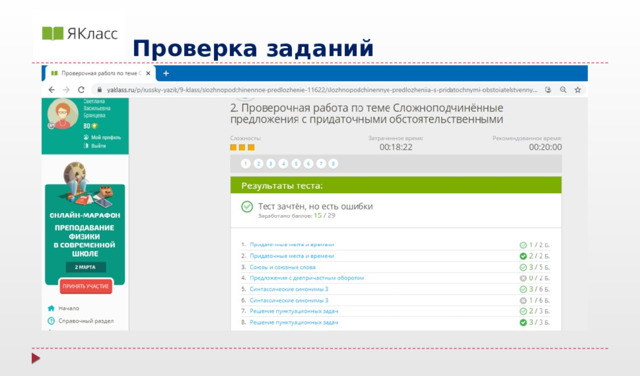Image resolution: width=640 pixels, height=376 pixels.
Task: Click the icon left of the magnifier in address bar
Action: 548,90
